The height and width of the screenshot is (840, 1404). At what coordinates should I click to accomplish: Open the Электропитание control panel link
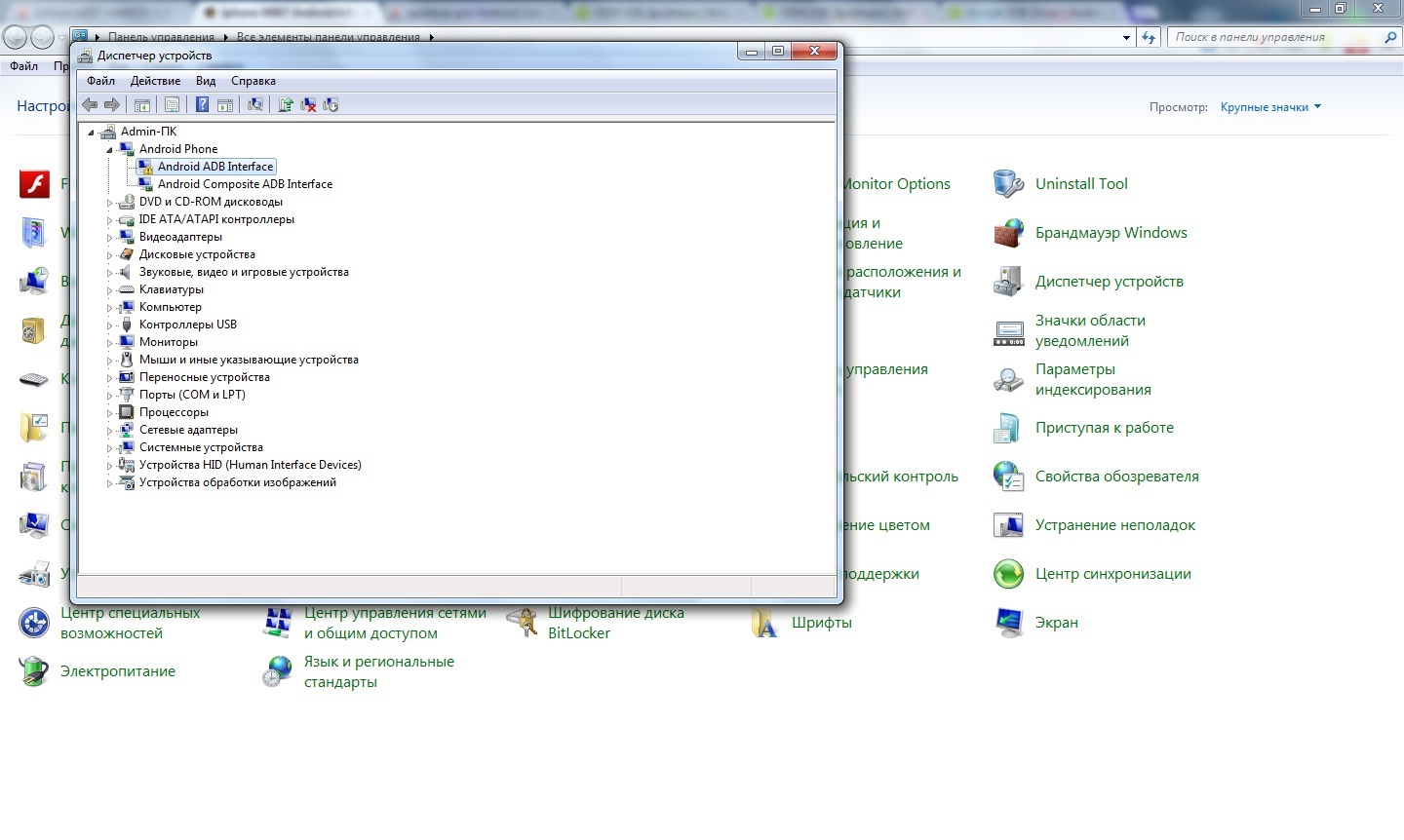(x=117, y=671)
